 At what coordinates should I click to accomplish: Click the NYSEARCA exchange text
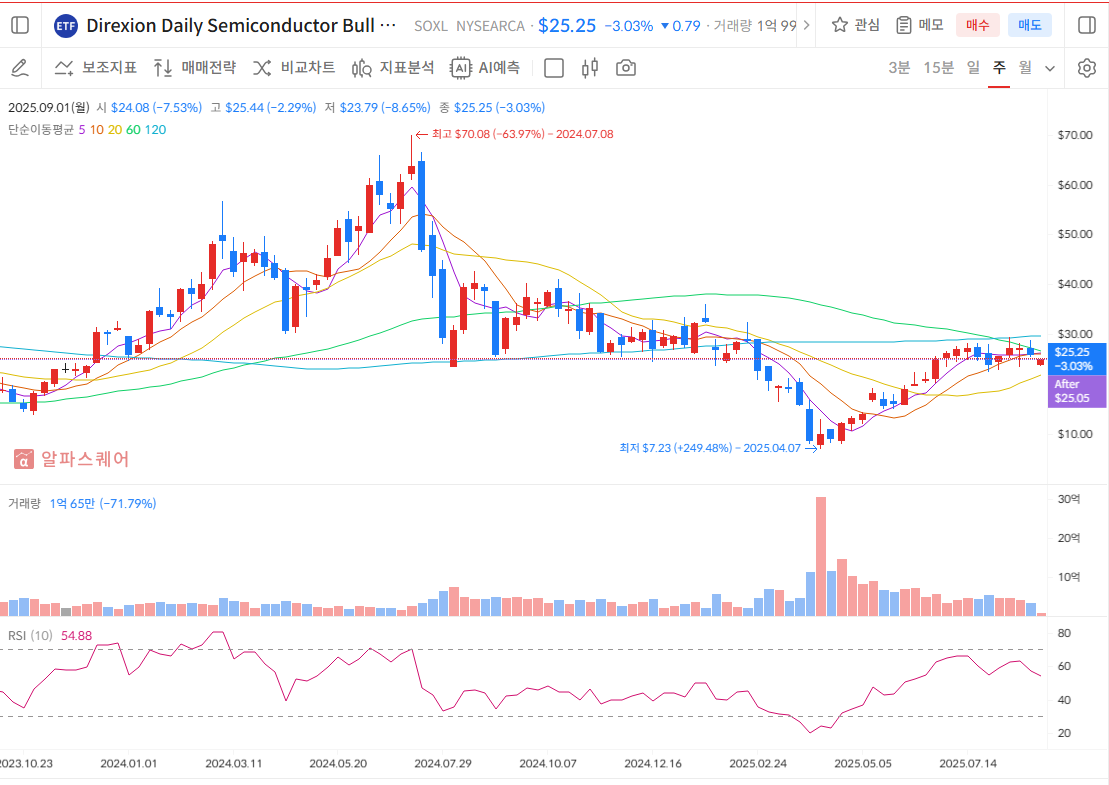tap(490, 26)
